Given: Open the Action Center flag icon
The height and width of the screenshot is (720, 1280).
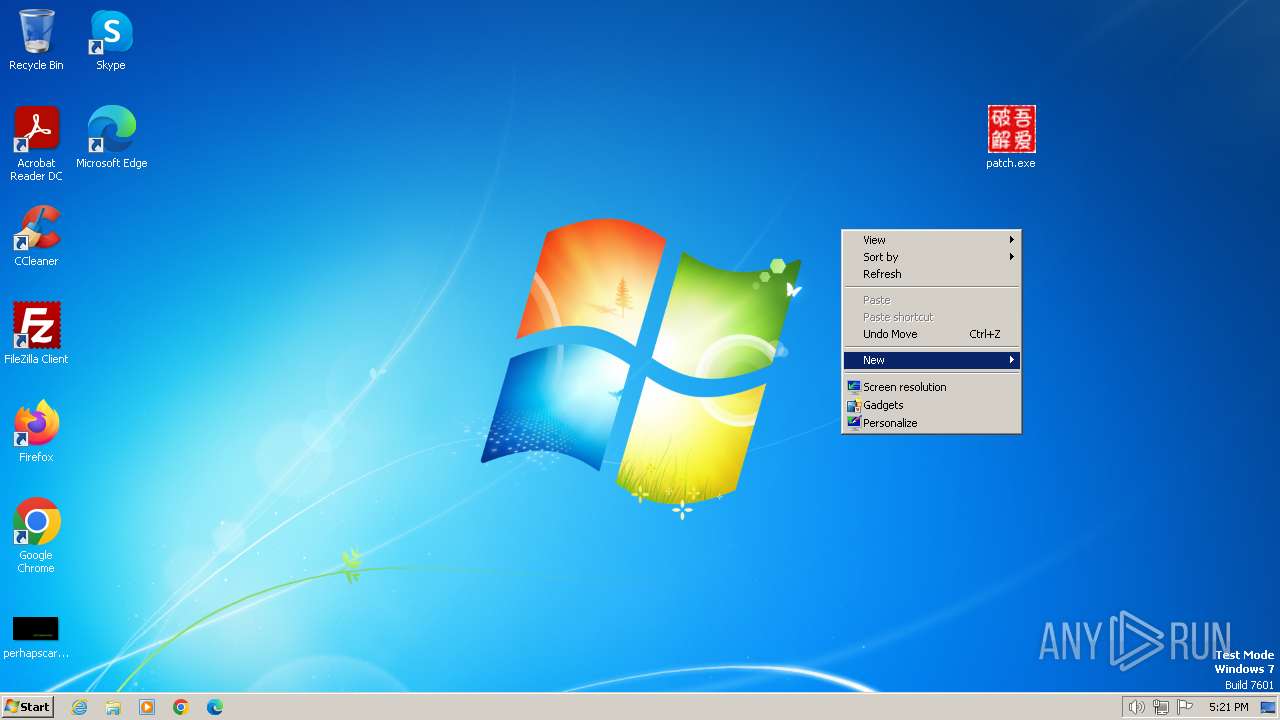Looking at the screenshot, I should click(x=1185, y=707).
